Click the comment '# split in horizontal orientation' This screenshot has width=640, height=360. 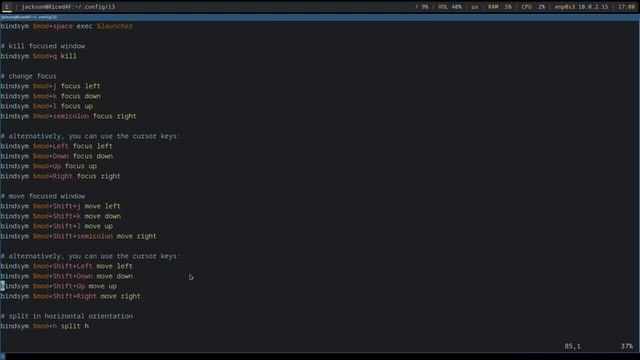coord(67,316)
